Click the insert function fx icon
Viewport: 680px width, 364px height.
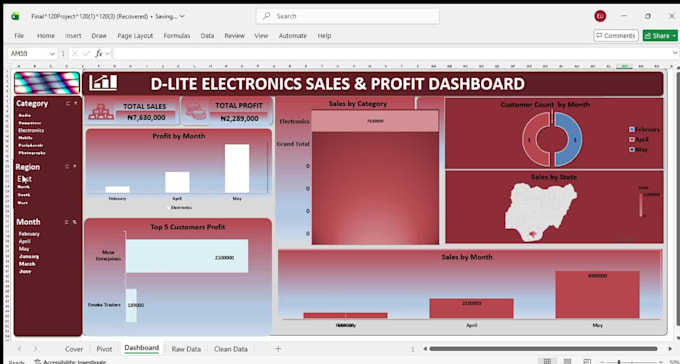(x=98, y=53)
